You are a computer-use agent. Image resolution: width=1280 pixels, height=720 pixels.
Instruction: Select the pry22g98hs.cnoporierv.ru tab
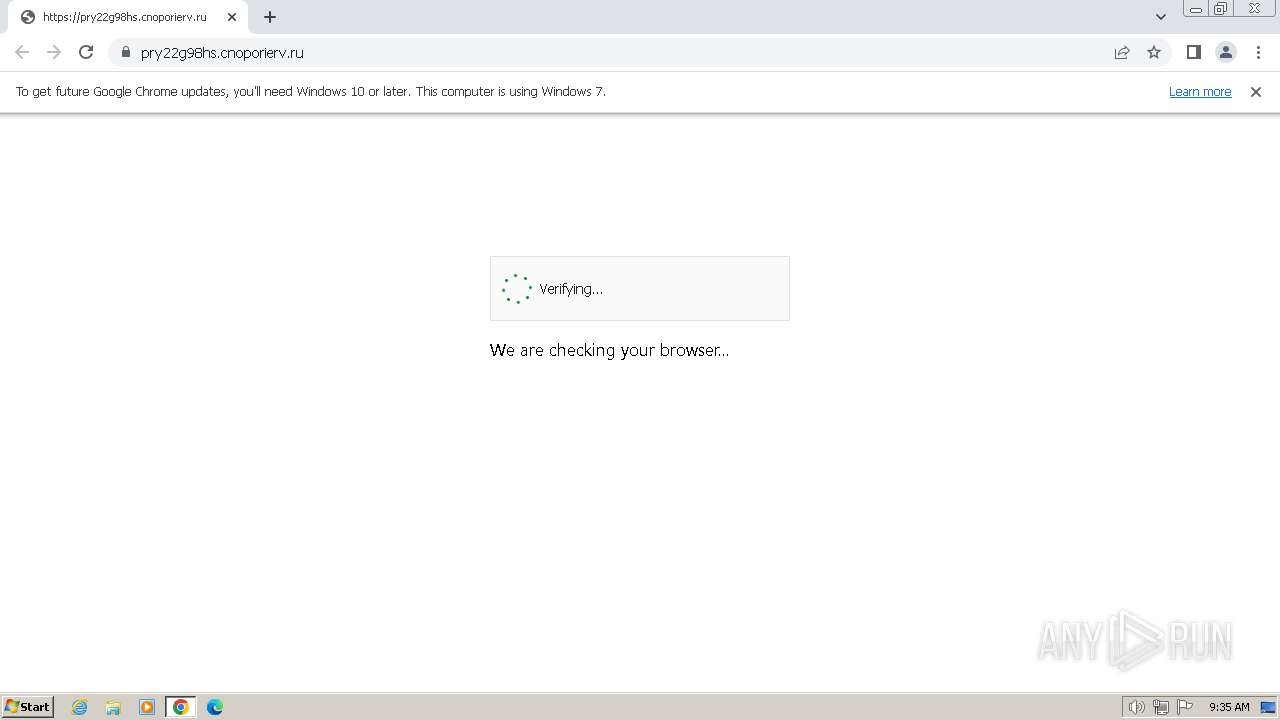(128, 17)
